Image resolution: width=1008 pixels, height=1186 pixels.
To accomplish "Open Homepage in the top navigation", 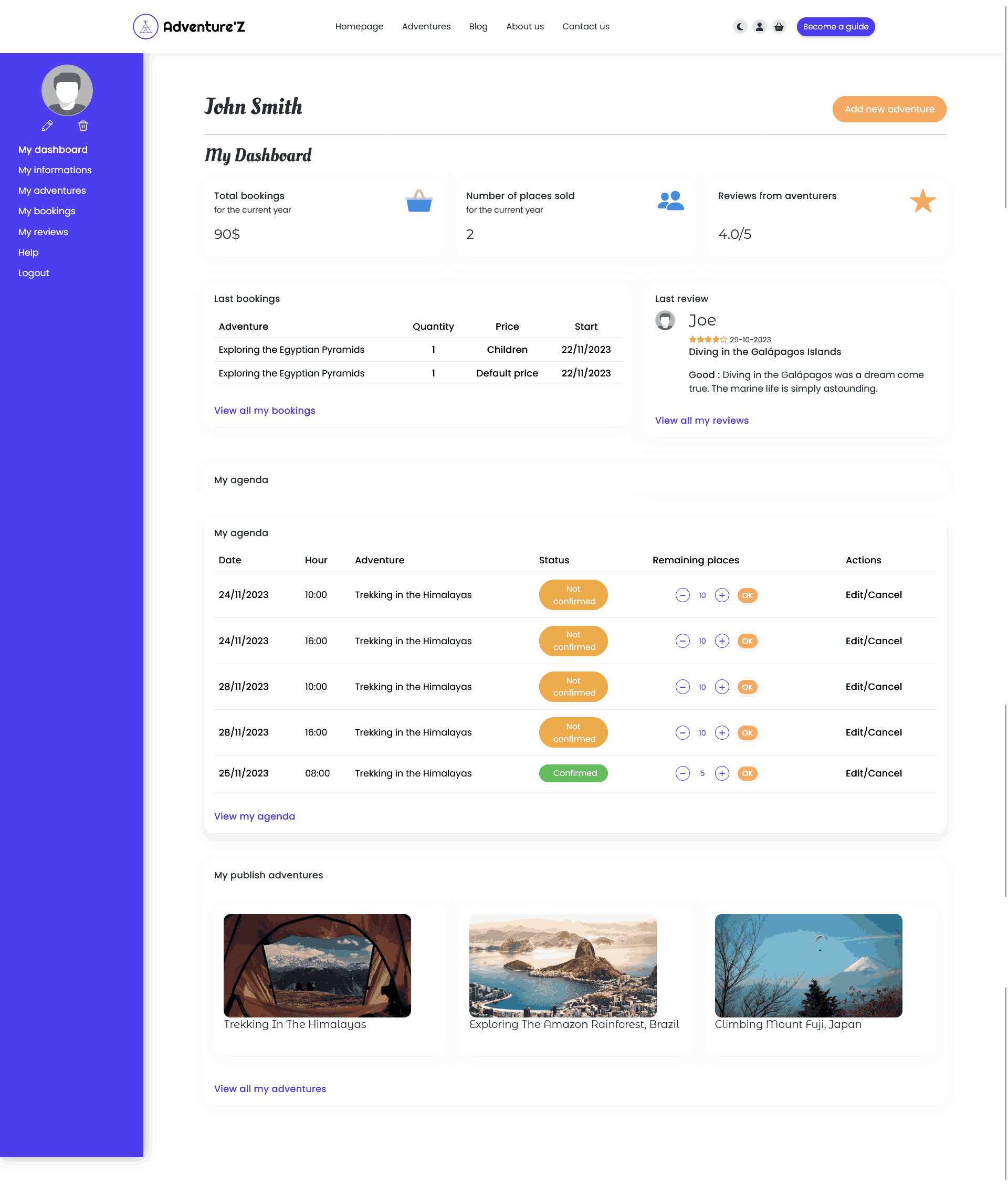I will pos(359,26).
